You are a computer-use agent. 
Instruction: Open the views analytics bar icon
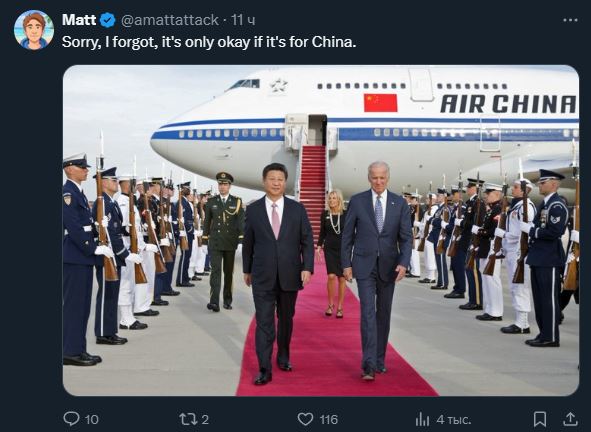(x=423, y=419)
